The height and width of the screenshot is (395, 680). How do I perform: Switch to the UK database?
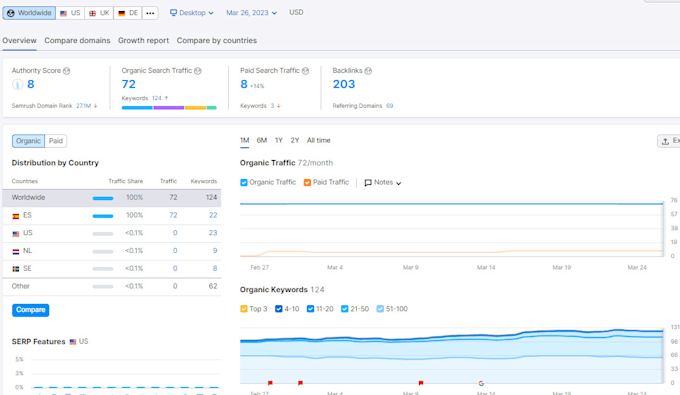[x=99, y=13]
